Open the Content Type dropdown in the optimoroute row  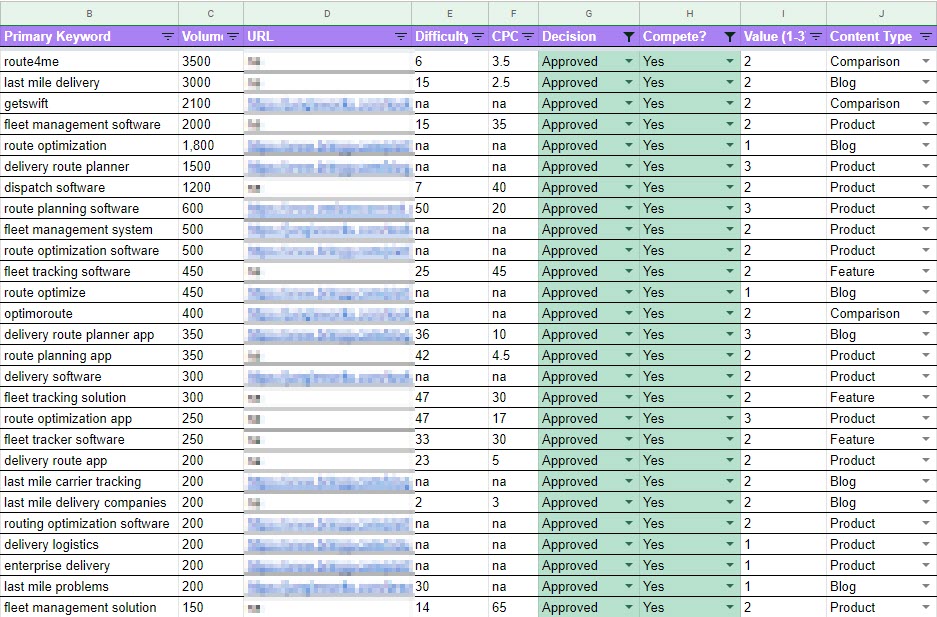click(x=925, y=313)
